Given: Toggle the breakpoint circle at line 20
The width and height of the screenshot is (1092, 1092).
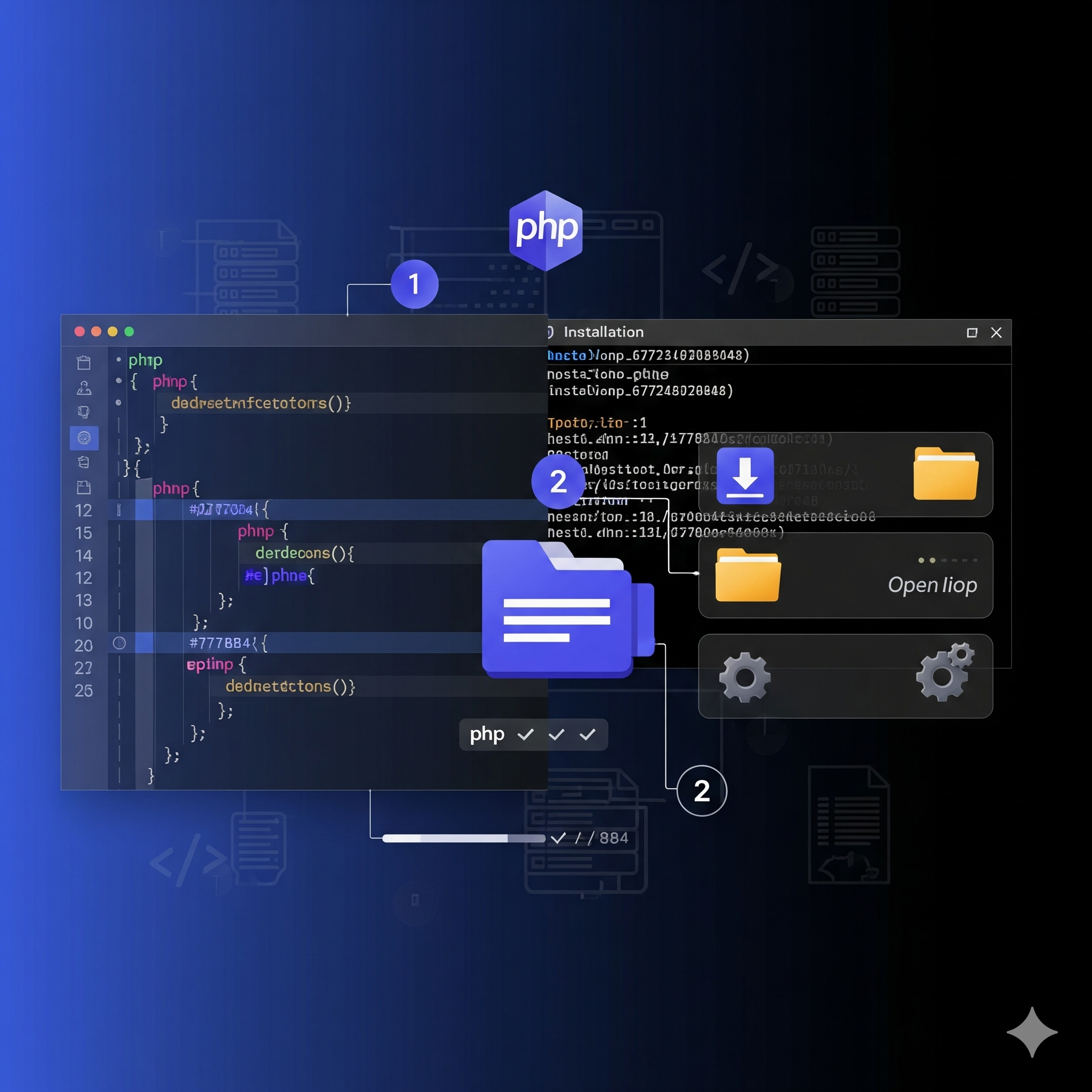Looking at the screenshot, I should click(119, 643).
